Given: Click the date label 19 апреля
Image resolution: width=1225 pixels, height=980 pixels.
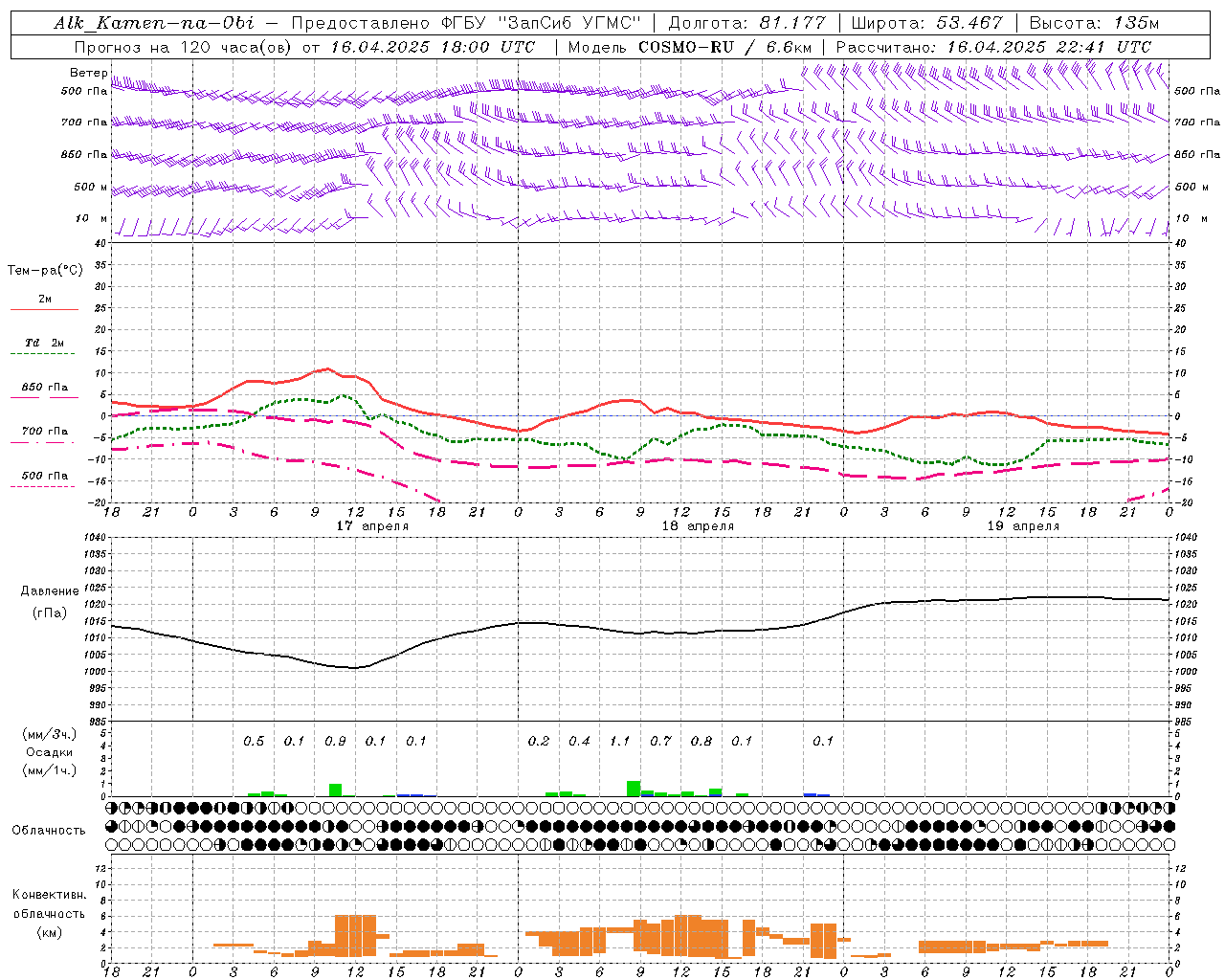Looking at the screenshot, I should click(1023, 526).
